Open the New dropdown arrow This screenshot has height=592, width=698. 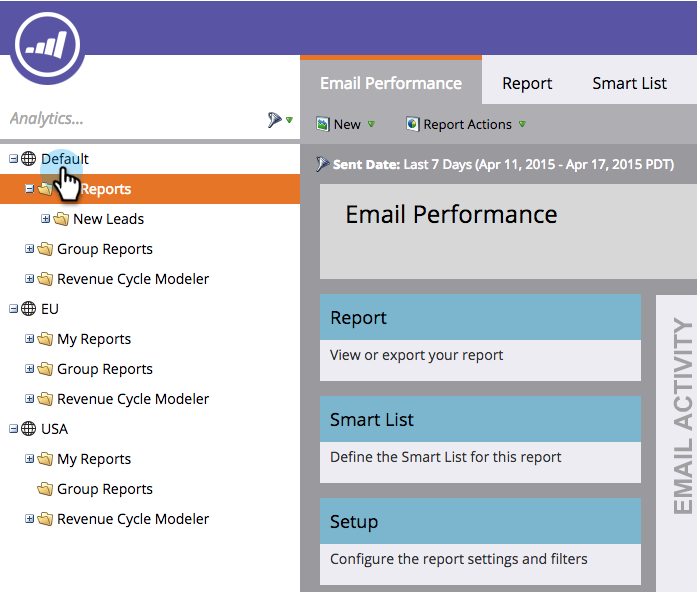372,124
